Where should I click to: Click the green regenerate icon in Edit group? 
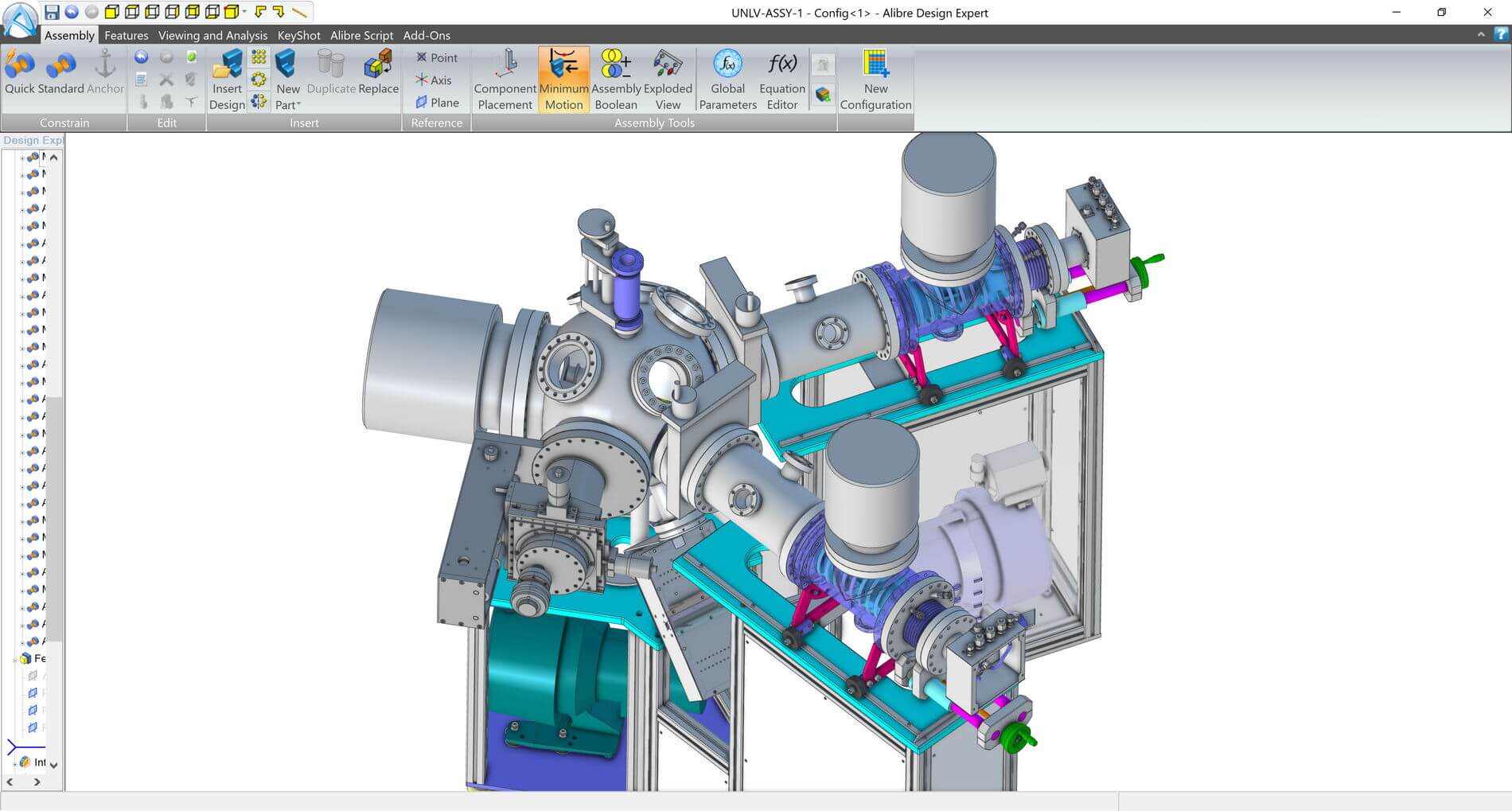coord(191,57)
